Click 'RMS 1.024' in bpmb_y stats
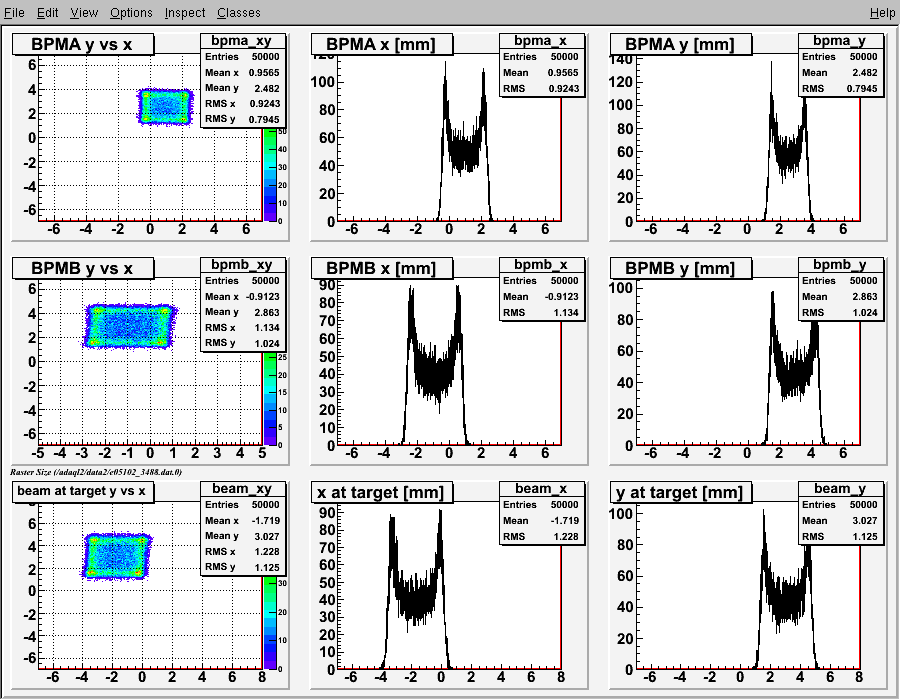900x700 pixels. coord(840,312)
